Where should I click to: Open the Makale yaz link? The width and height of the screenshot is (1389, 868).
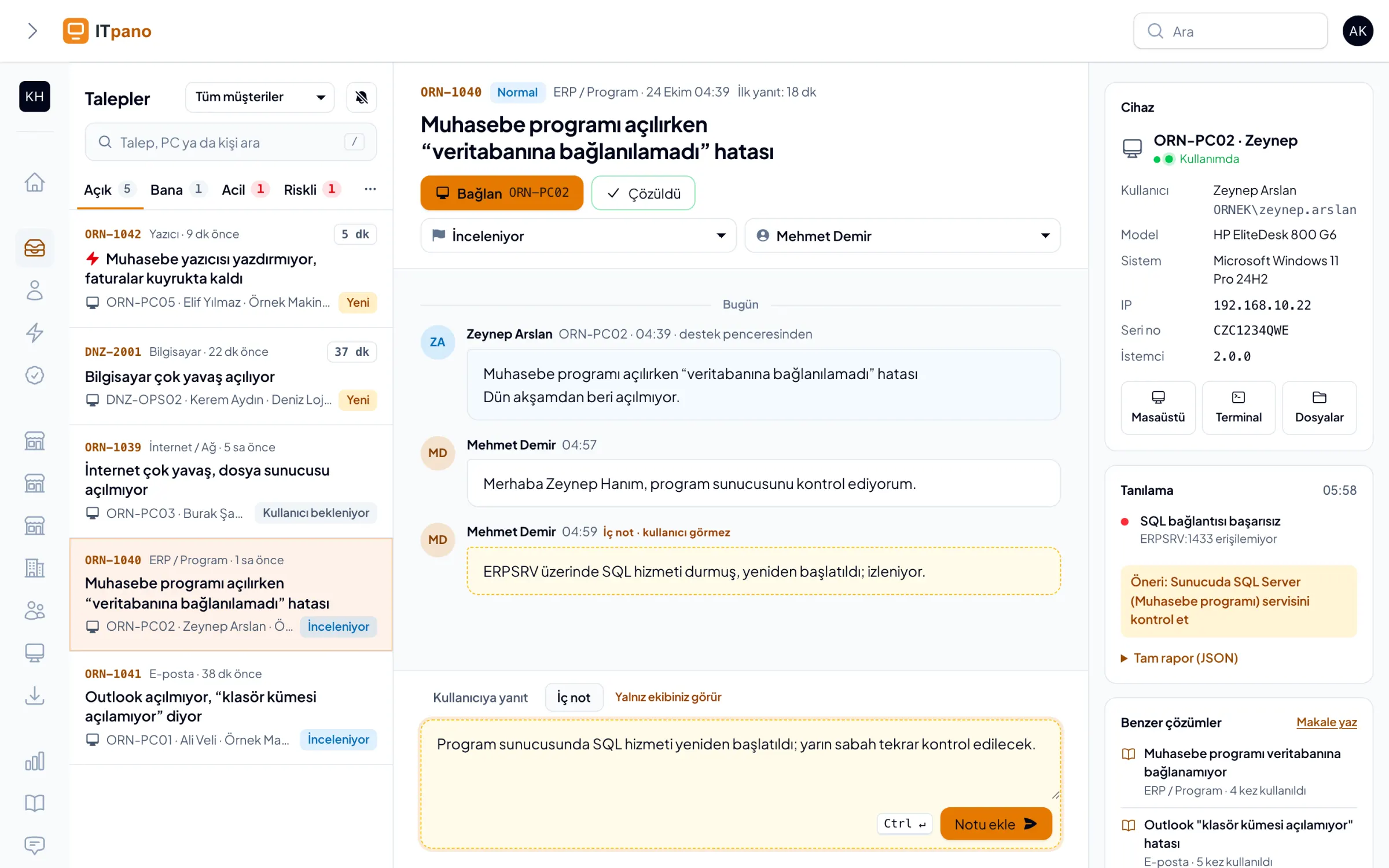coord(1326,722)
